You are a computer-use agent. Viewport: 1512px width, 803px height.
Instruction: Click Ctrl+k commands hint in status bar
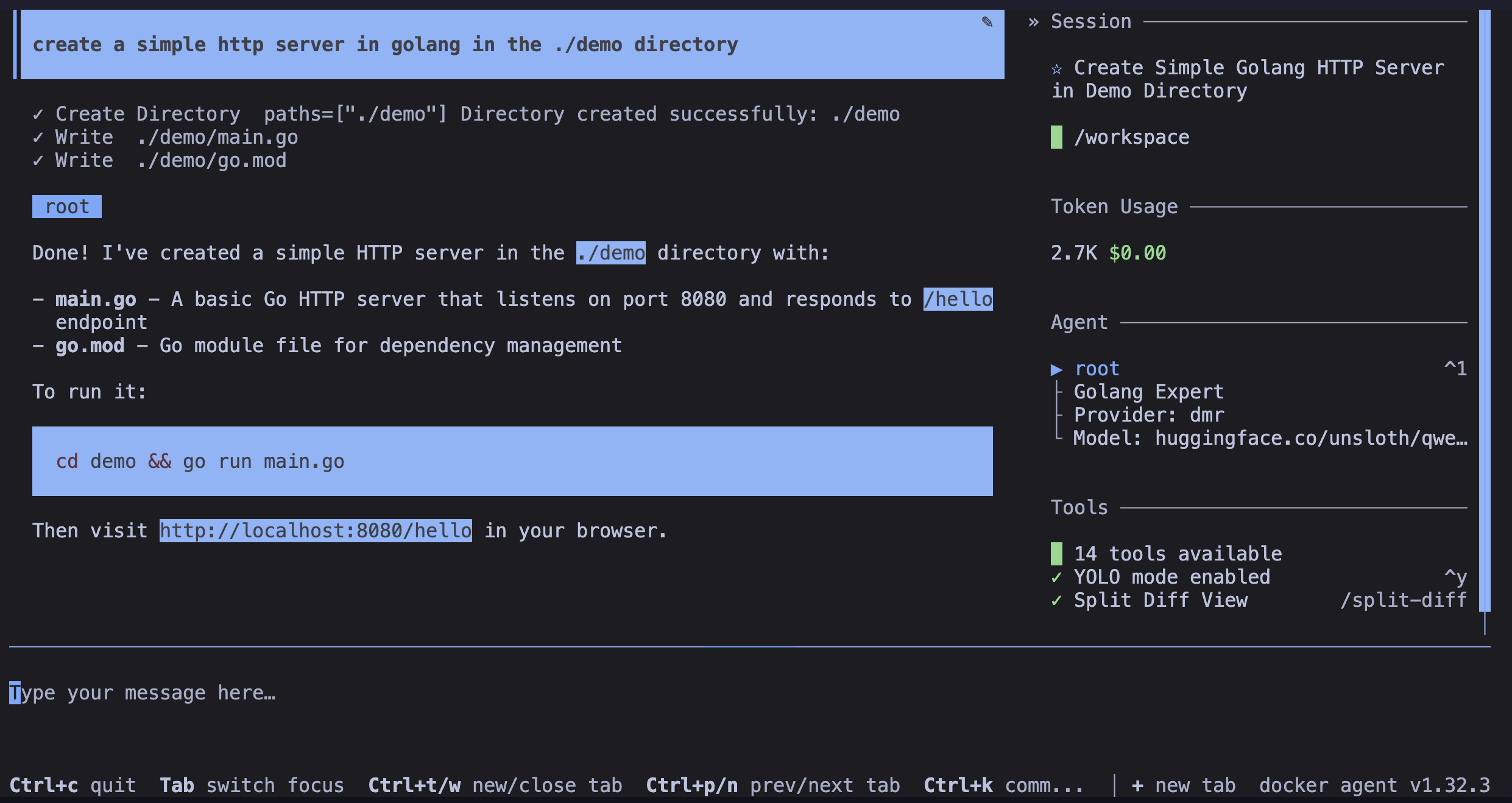(x=1003, y=785)
